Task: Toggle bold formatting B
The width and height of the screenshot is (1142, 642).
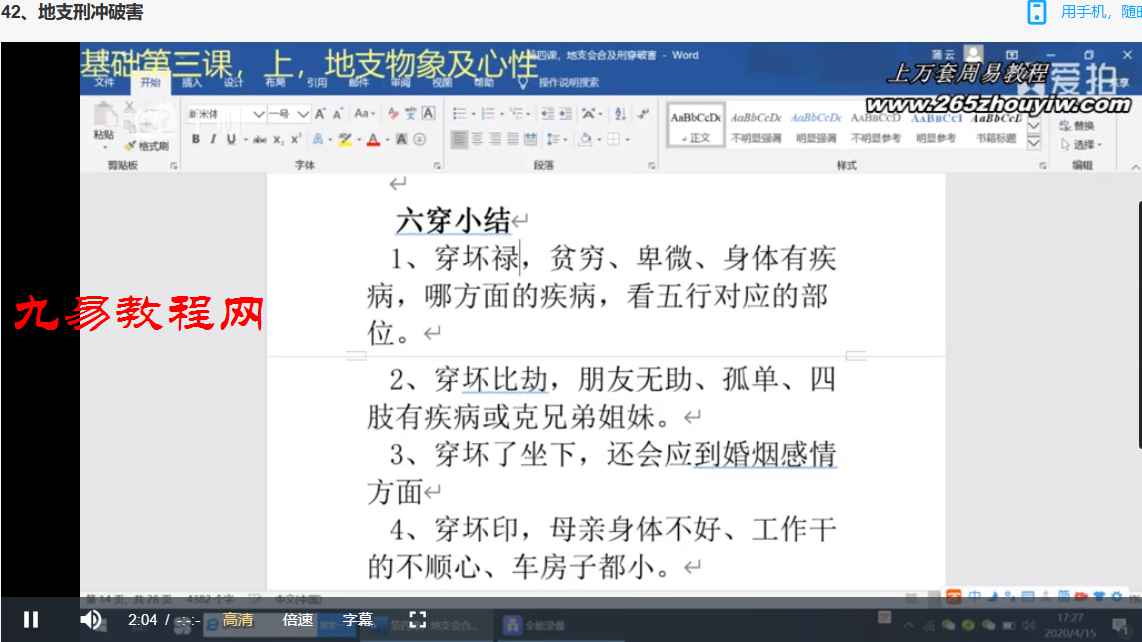Action: [196, 139]
